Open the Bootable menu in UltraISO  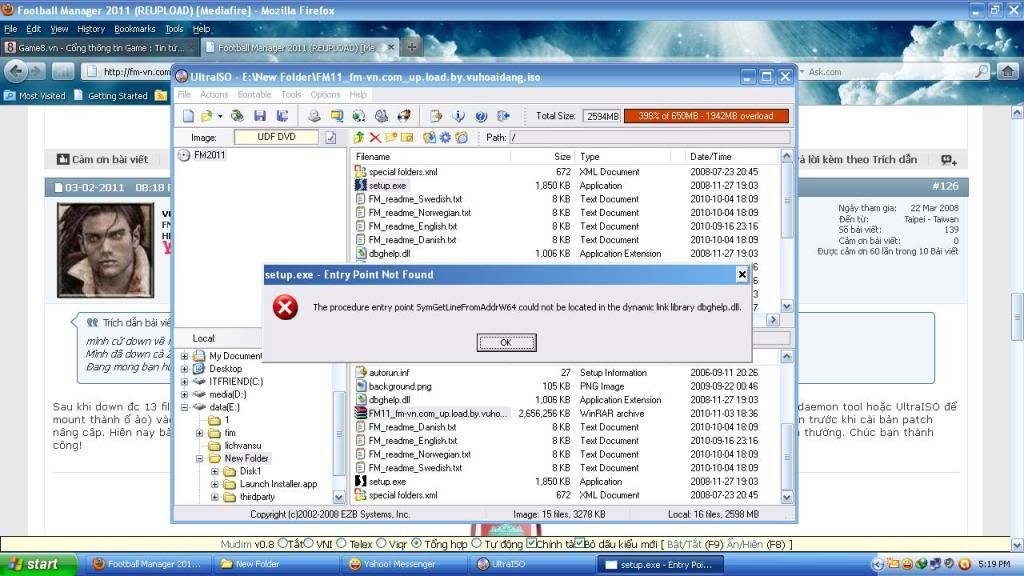point(254,95)
